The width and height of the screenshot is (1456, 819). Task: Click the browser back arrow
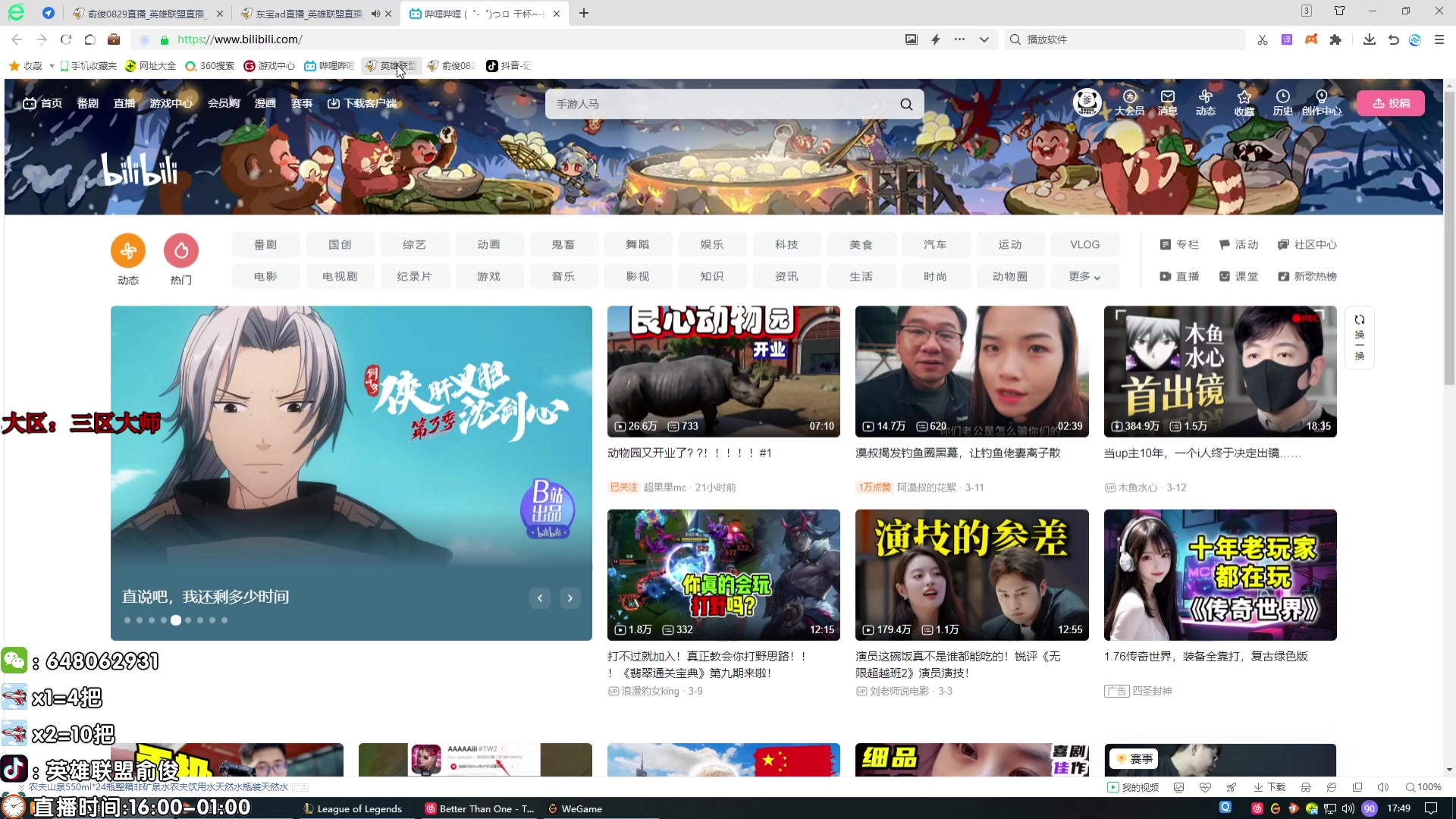click(17, 39)
